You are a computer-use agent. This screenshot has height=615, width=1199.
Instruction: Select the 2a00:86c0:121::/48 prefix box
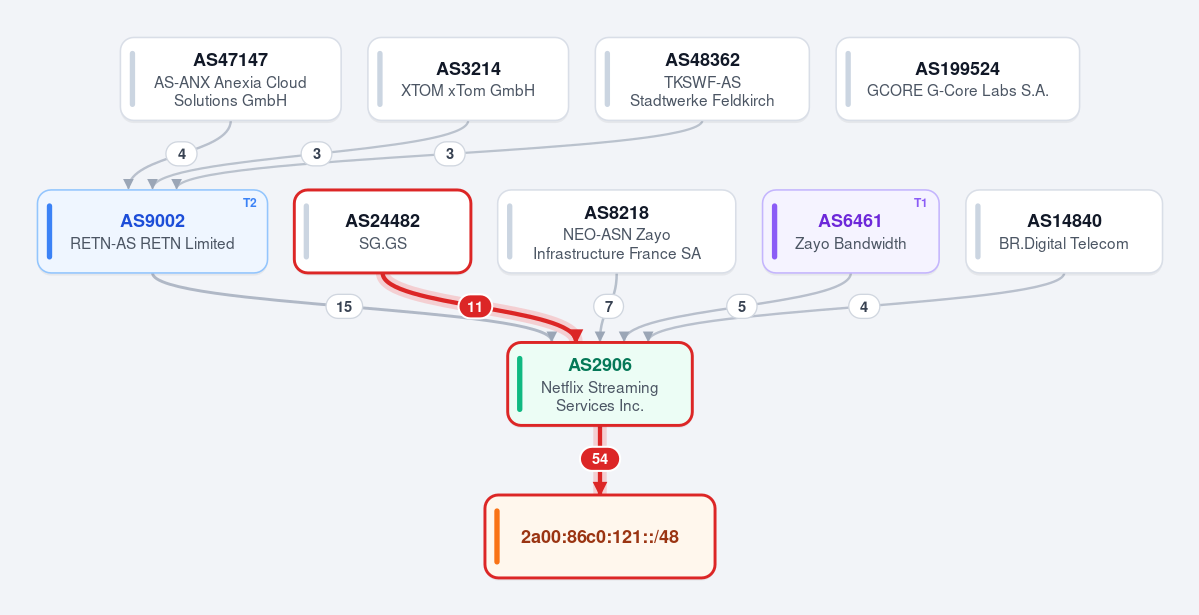coord(600,536)
